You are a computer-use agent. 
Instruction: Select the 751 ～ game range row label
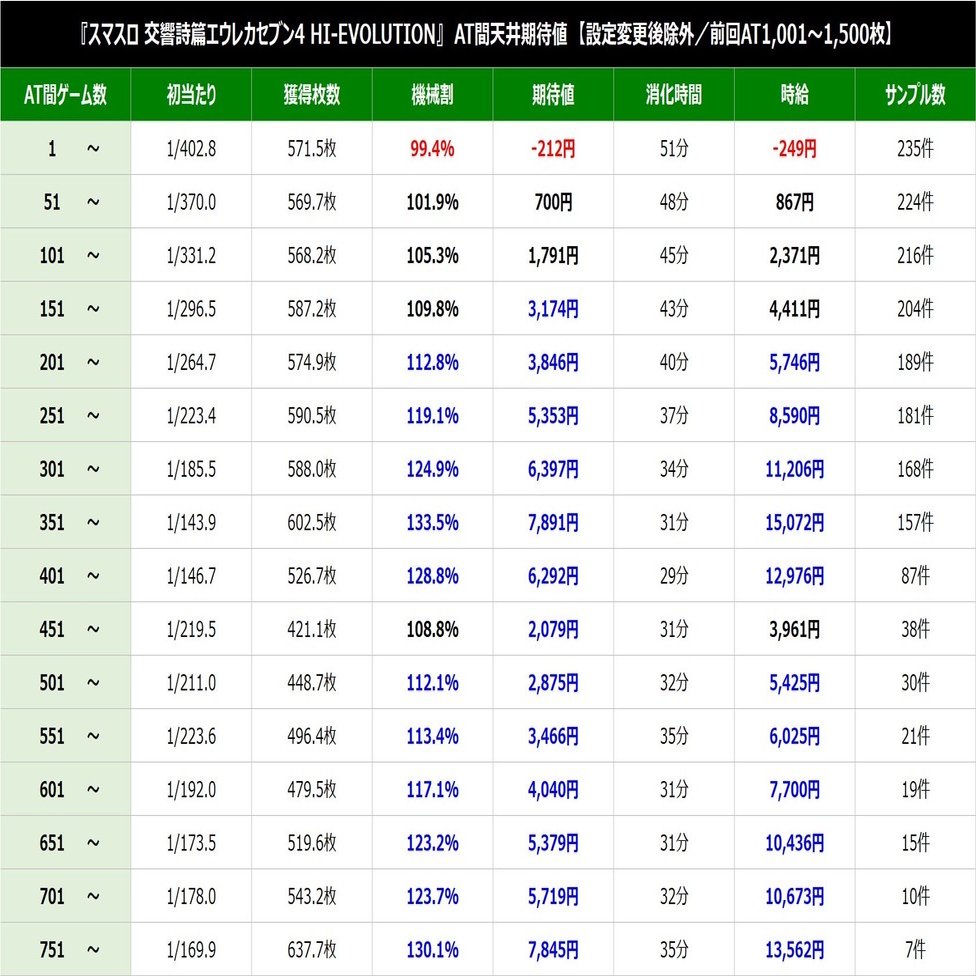coord(65,950)
